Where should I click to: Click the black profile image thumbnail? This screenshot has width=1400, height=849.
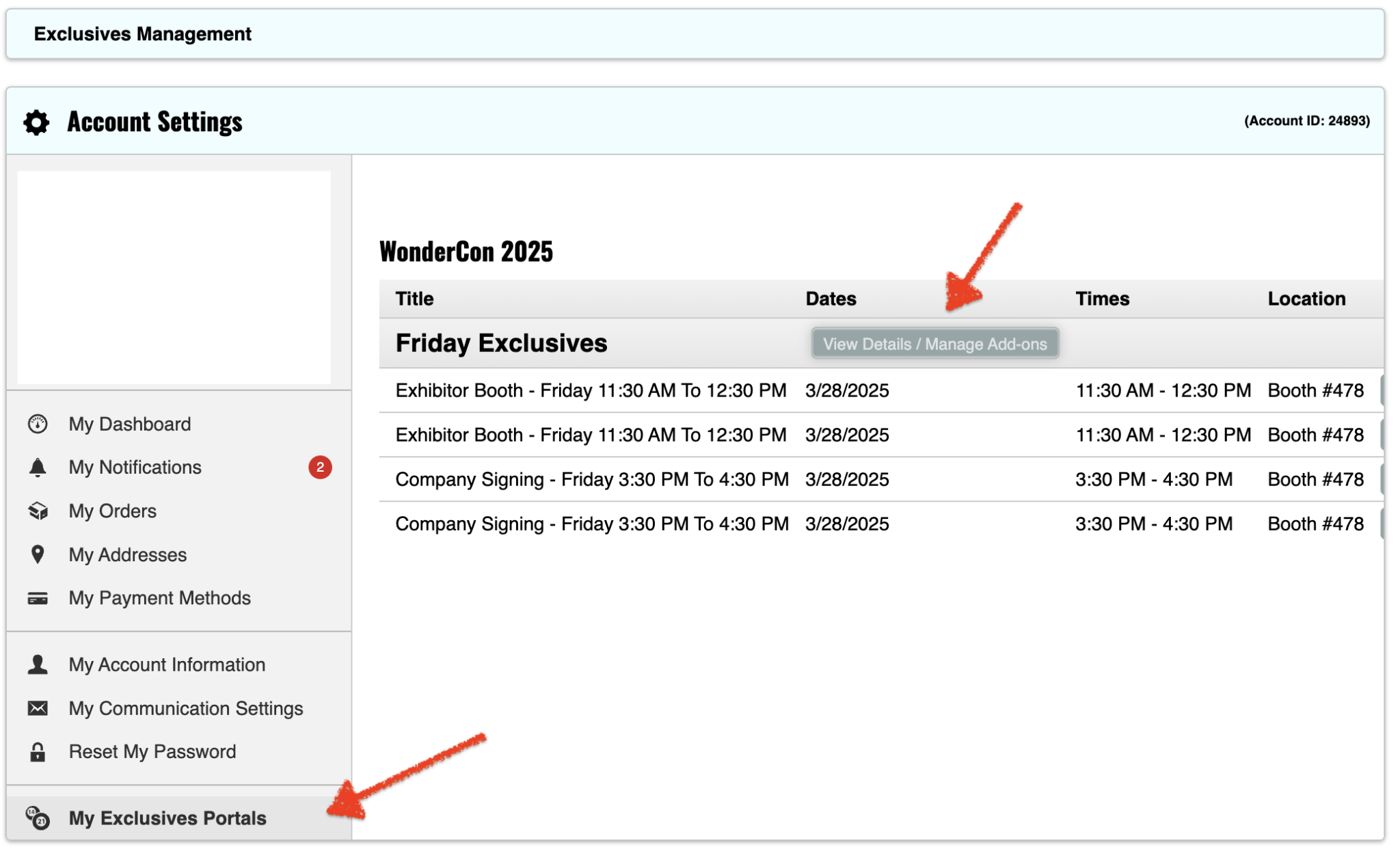174,277
